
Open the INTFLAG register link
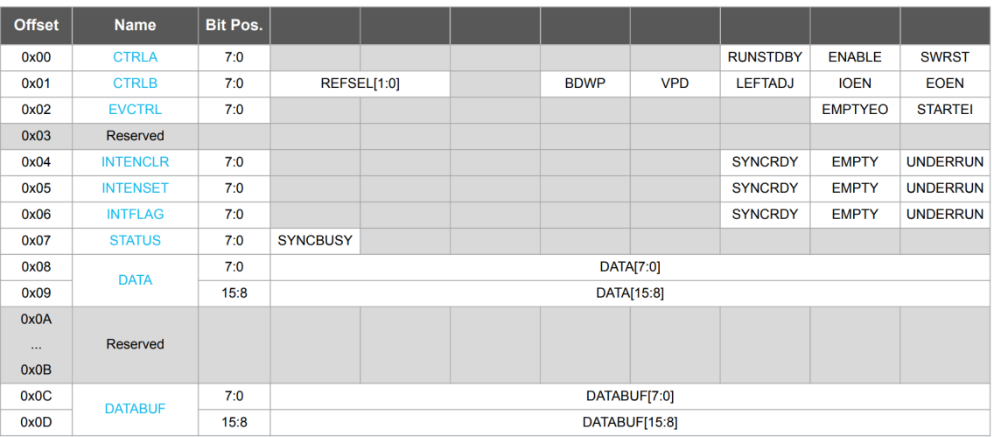[135, 214]
